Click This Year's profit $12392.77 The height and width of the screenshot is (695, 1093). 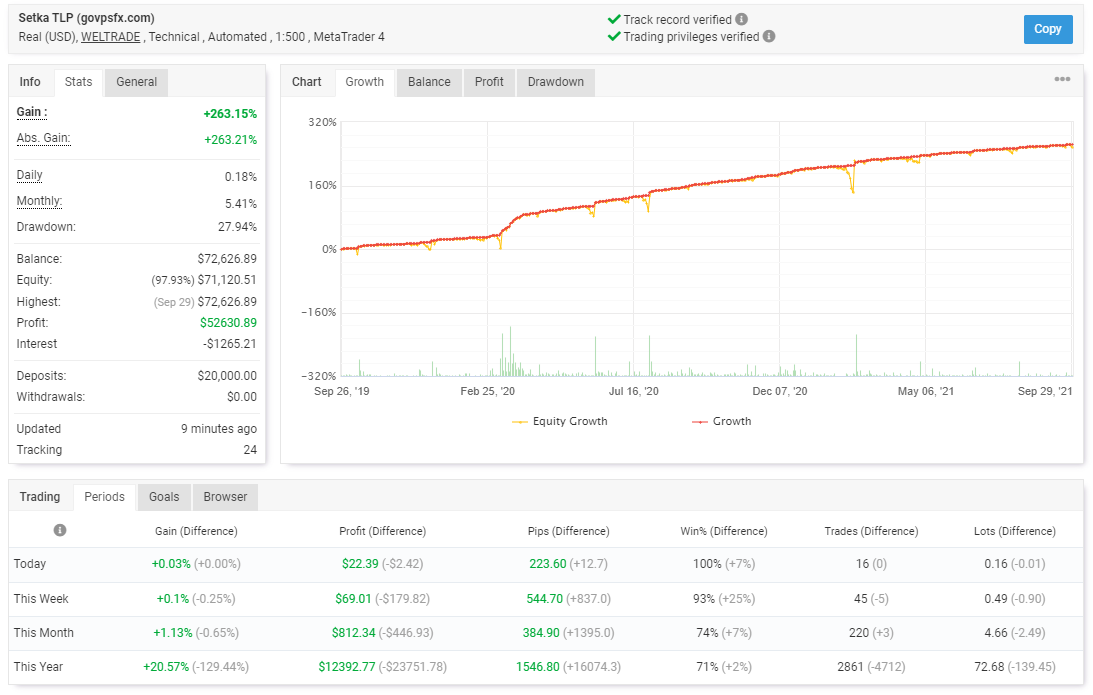point(346,667)
